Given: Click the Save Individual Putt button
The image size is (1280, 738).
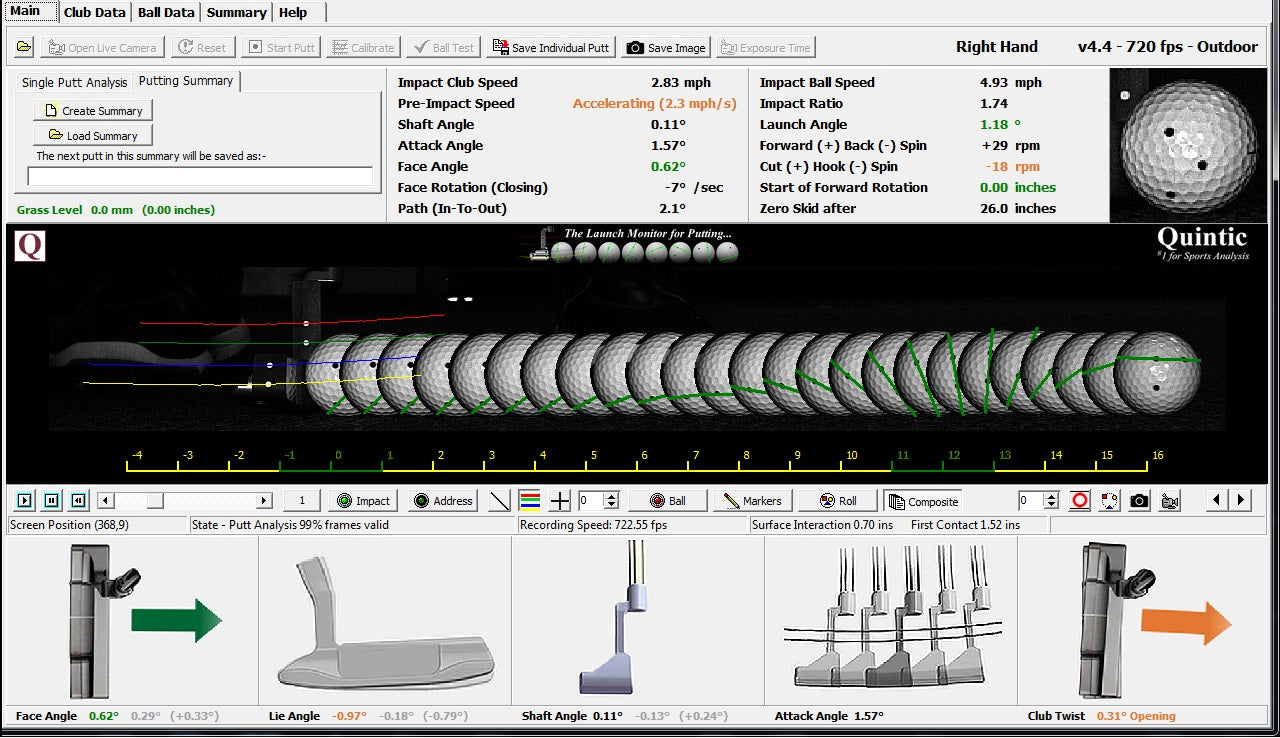Looking at the screenshot, I should (x=551, y=47).
